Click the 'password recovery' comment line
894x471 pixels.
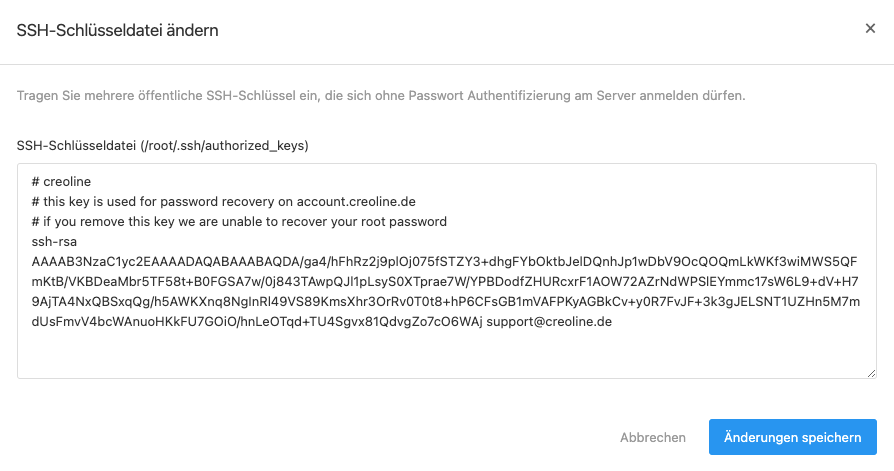224,201
